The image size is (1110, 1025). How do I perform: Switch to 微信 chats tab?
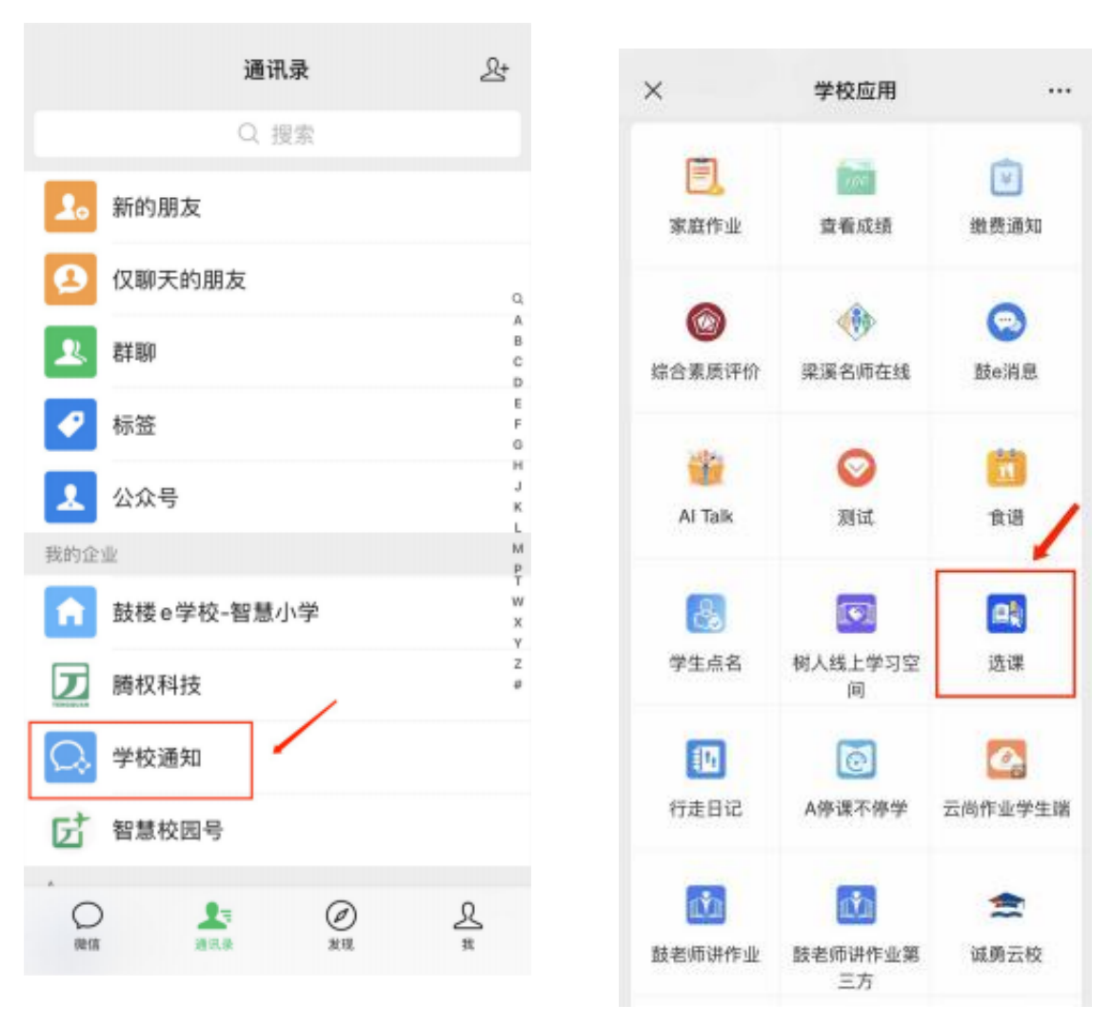[x=87, y=925]
